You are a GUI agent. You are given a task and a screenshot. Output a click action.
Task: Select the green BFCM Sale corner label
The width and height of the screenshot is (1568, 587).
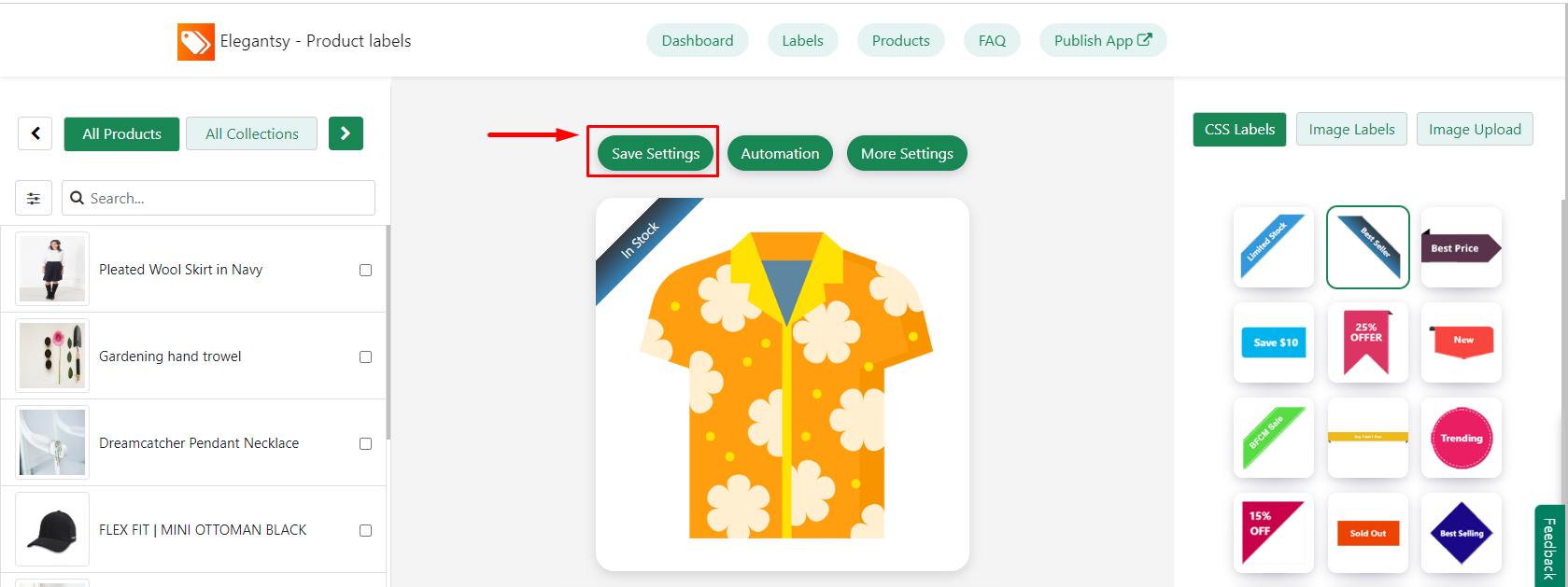[1273, 438]
